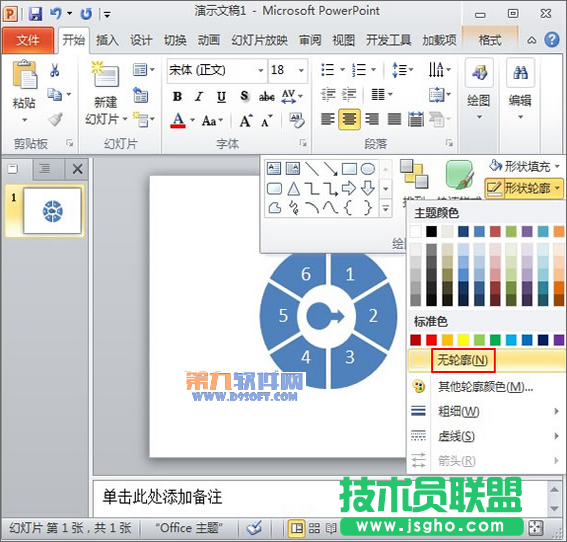Open the font name combo box
The image size is (567, 542).
(x=217, y=70)
